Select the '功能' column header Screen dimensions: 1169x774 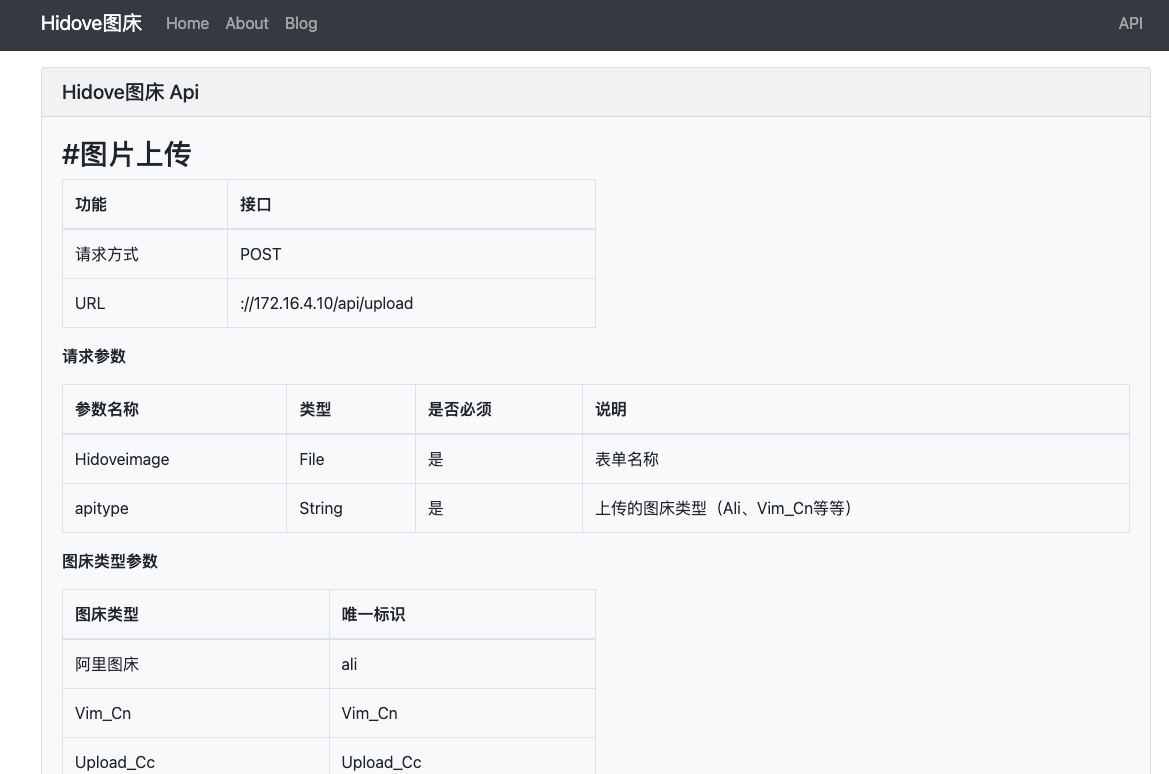(x=145, y=204)
